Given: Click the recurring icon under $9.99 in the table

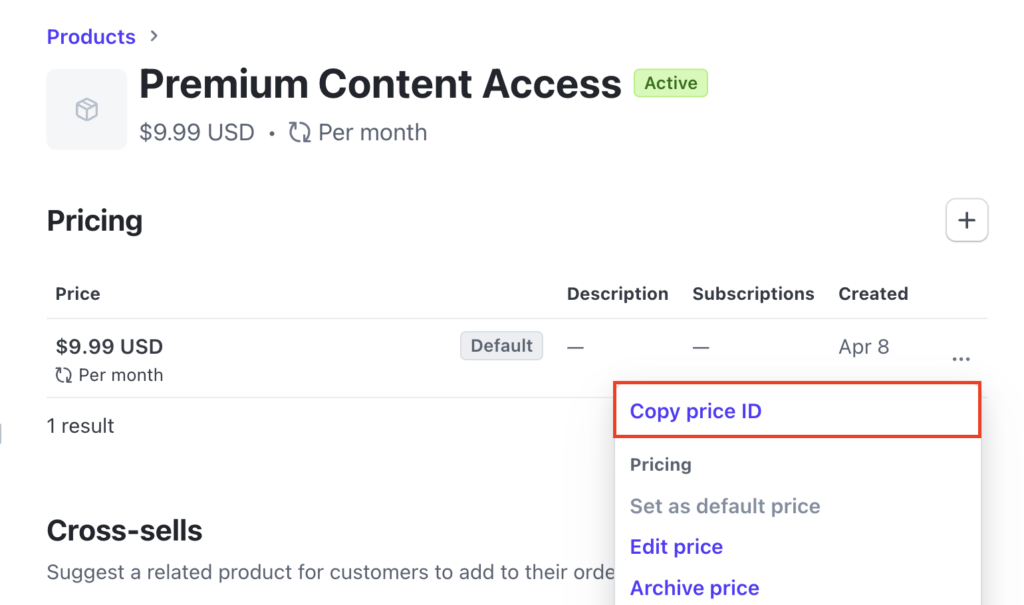Looking at the screenshot, I should 64,375.
